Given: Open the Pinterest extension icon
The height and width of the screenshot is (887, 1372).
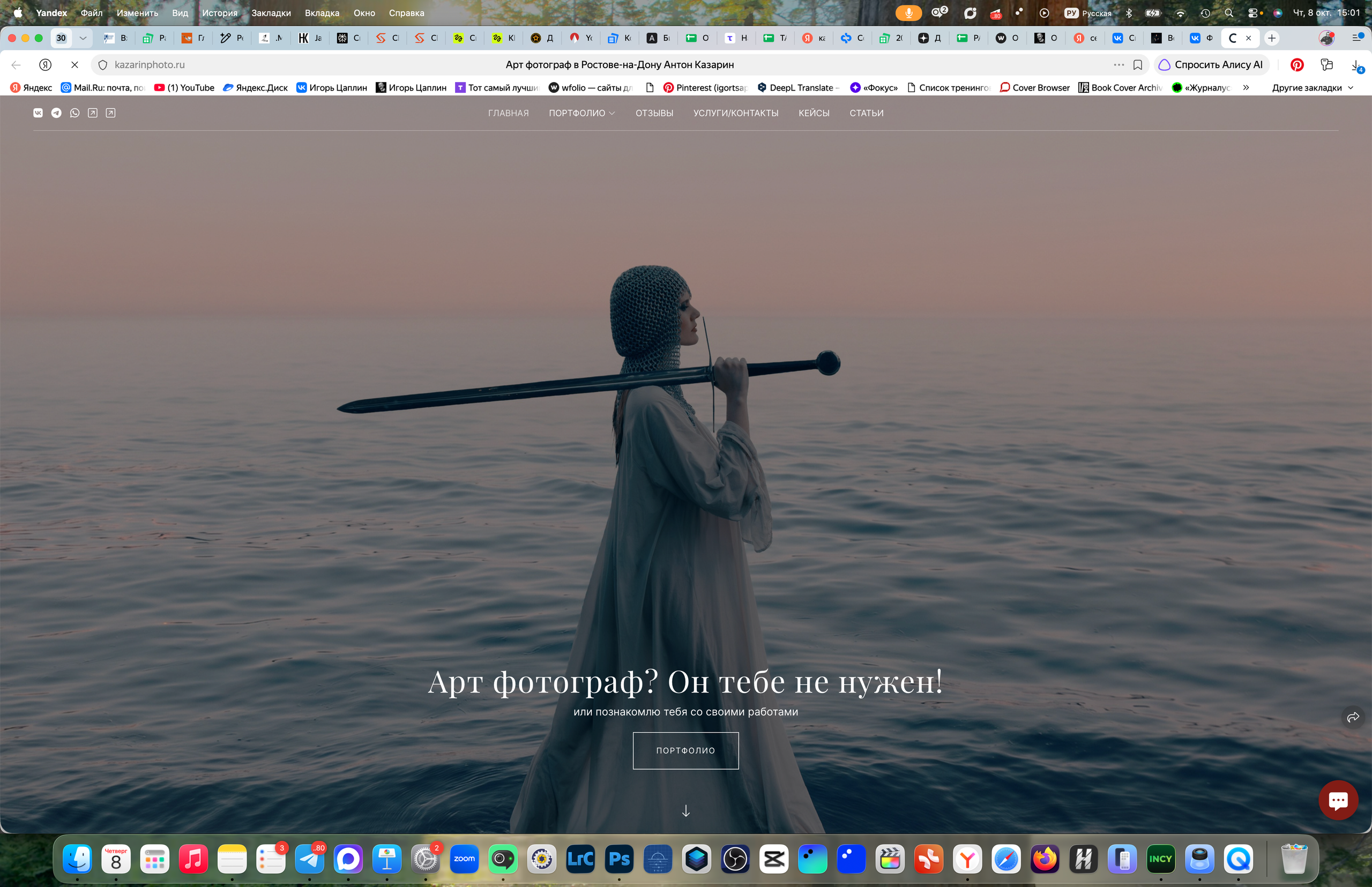Looking at the screenshot, I should (1296, 64).
